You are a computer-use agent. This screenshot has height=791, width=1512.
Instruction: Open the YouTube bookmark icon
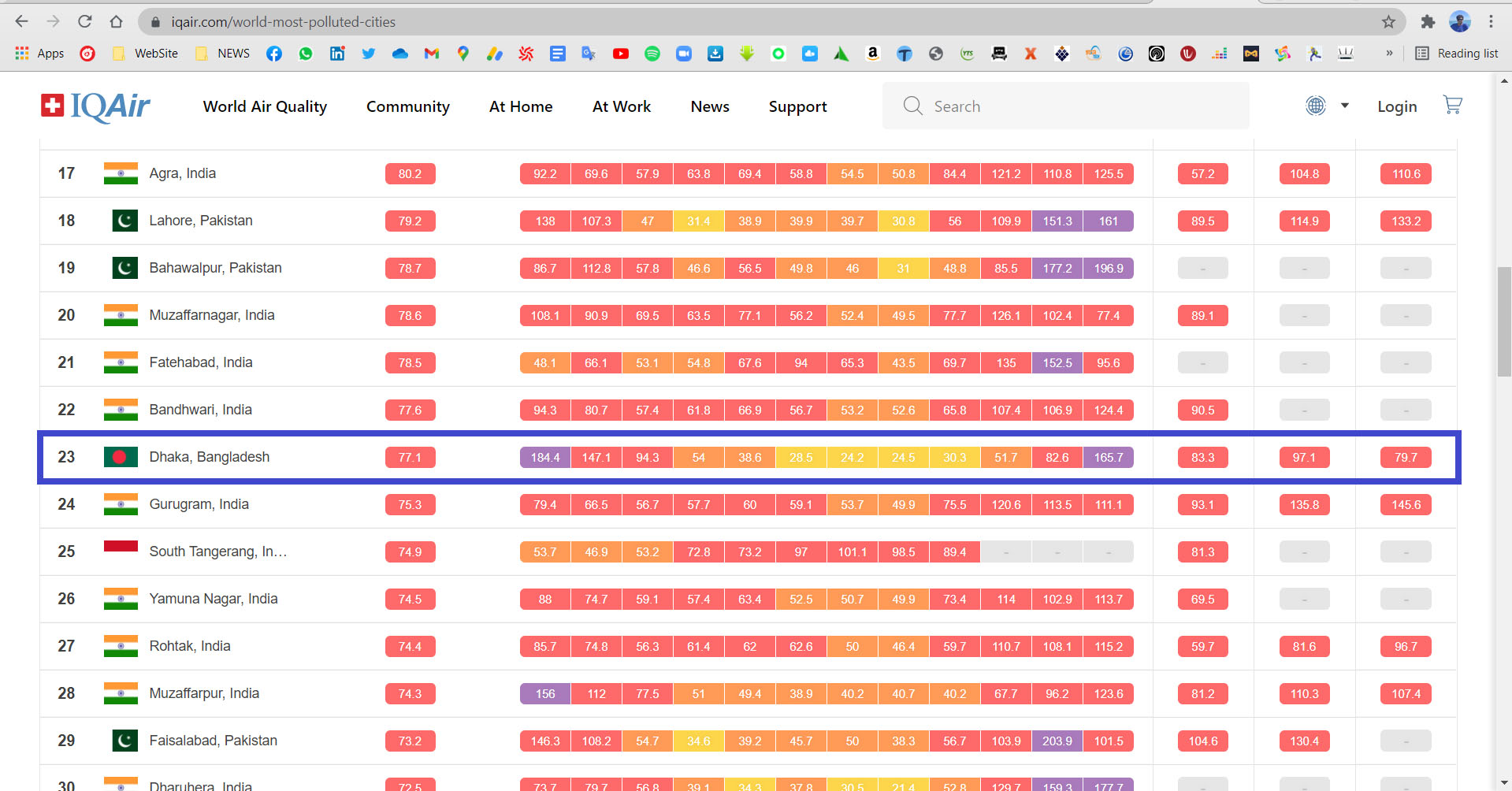[x=621, y=54]
